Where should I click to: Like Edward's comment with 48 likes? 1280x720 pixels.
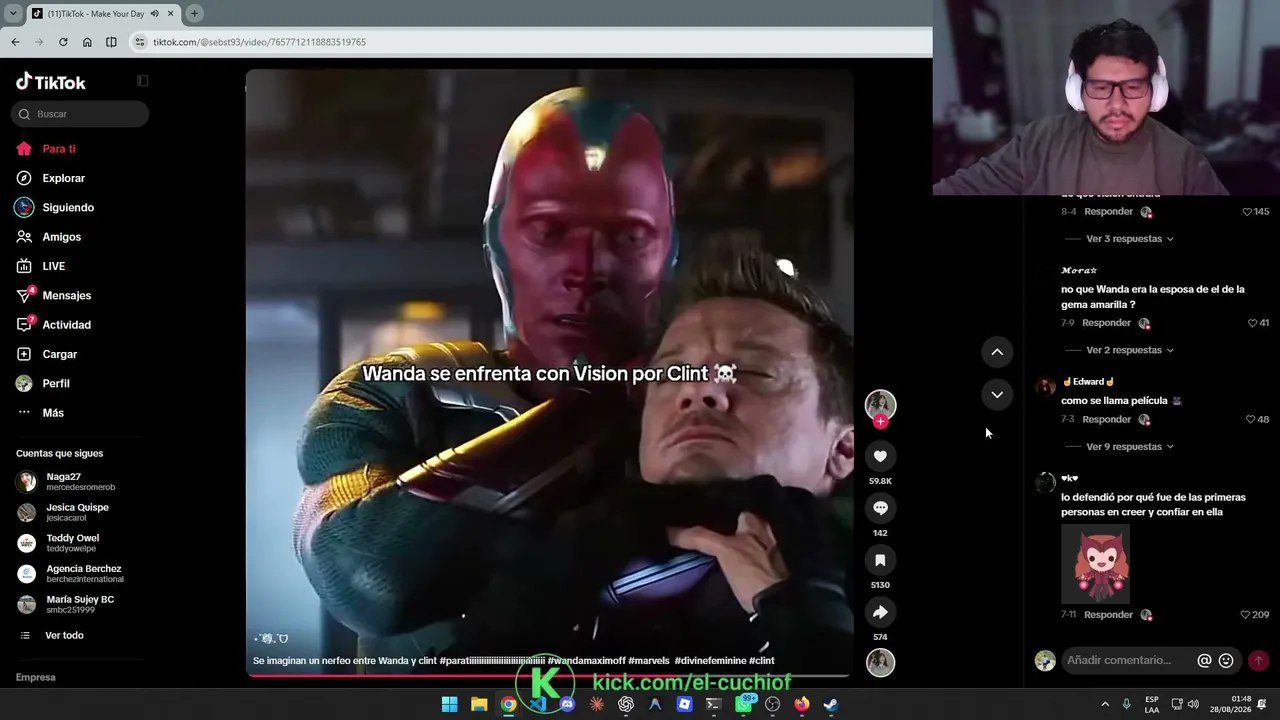coord(1251,419)
